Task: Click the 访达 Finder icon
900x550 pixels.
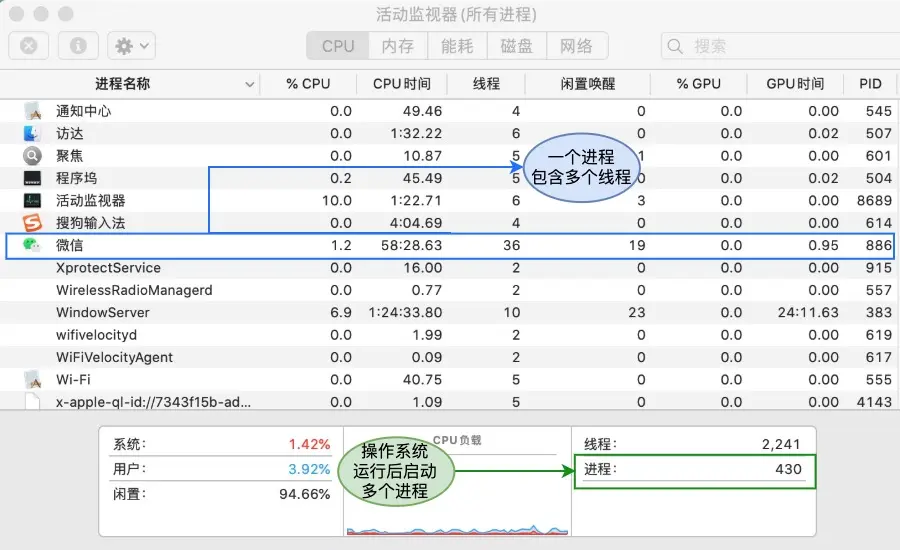Action: click(x=32, y=133)
